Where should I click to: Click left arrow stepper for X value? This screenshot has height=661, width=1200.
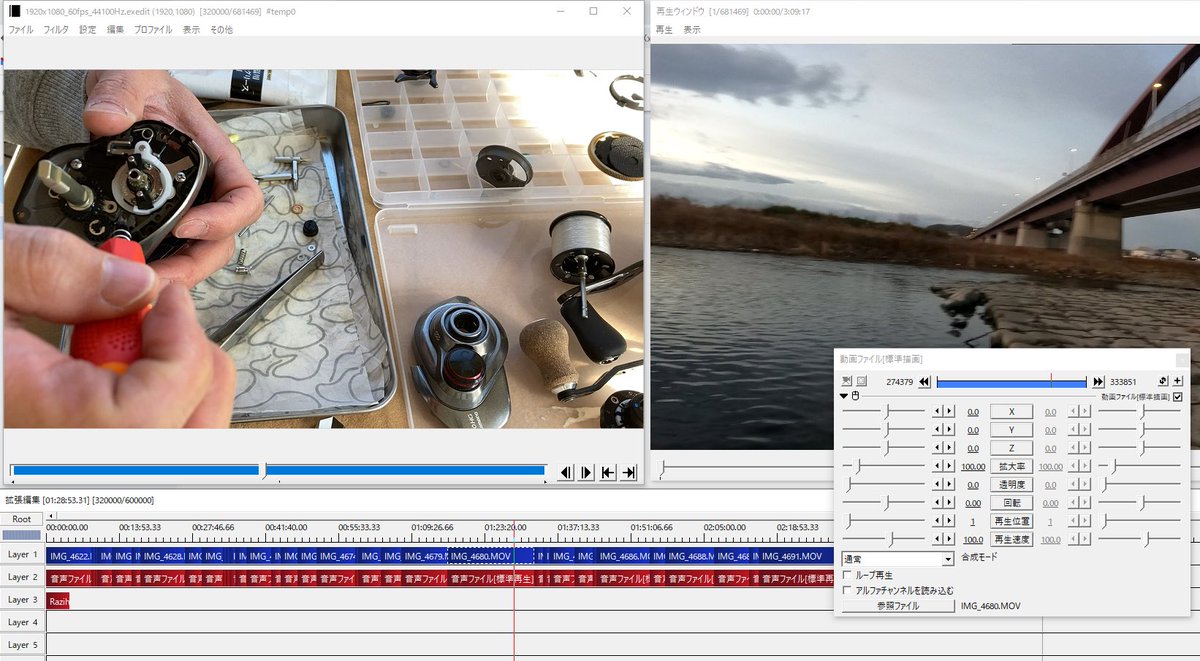[x=937, y=412]
